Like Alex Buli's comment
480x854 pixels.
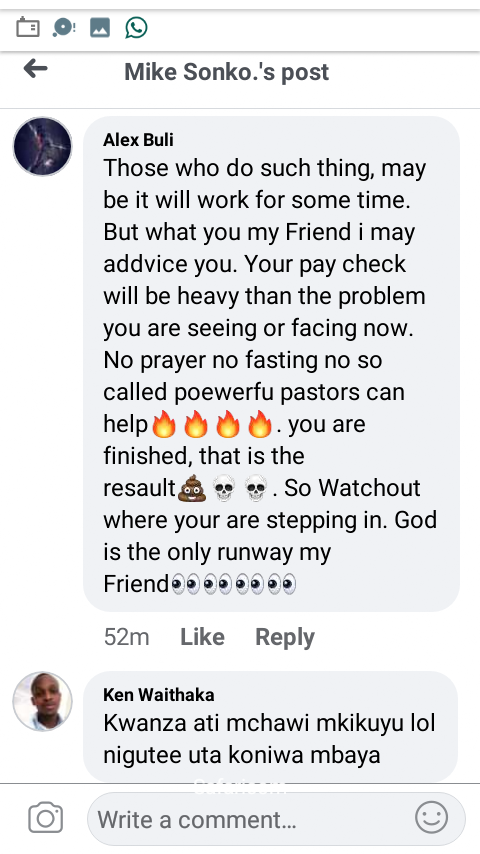(x=202, y=637)
